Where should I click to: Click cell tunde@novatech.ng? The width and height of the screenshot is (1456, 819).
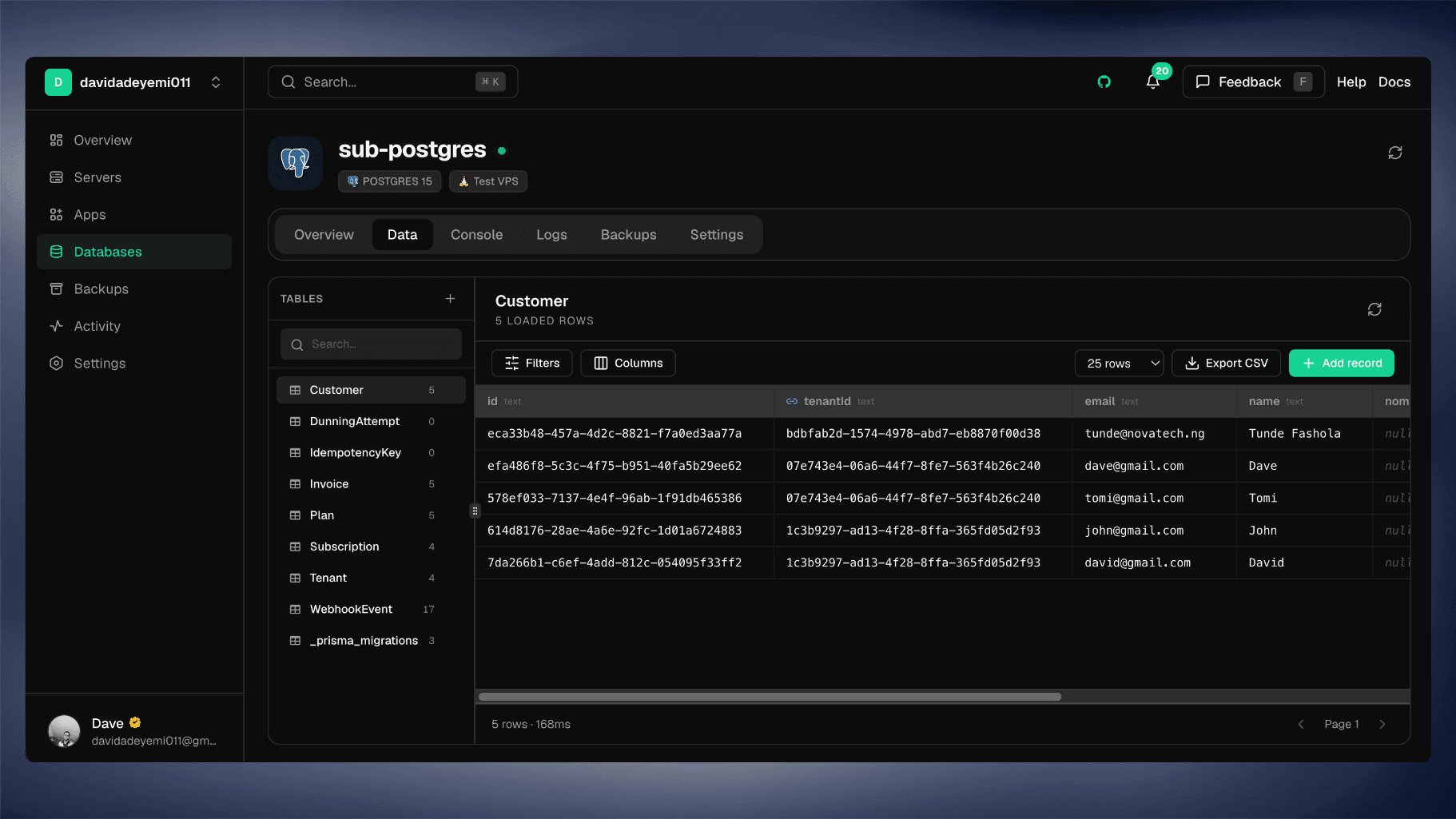pyautogui.click(x=1154, y=433)
